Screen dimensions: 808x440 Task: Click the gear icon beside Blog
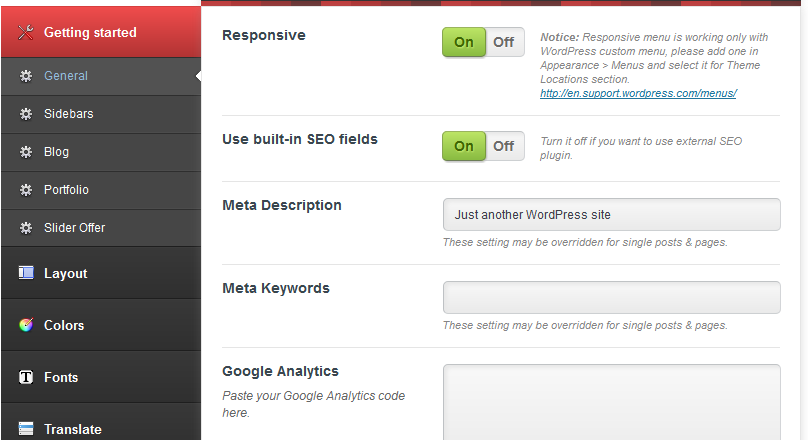pyautogui.click(x=26, y=152)
